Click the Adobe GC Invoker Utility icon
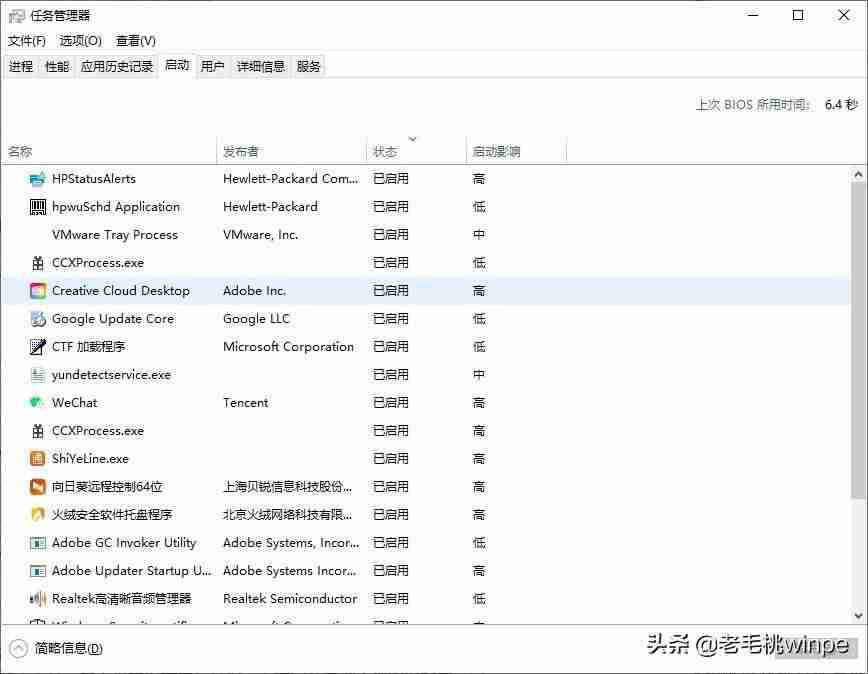The image size is (868, 674). click(x=37, y=543)
